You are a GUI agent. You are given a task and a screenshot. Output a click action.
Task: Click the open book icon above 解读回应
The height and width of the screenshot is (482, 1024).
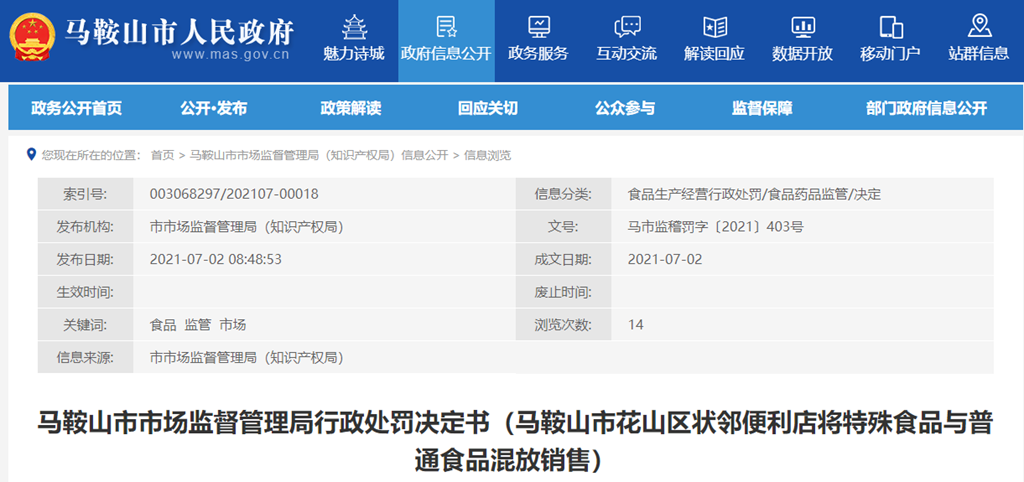(x=714, y=27)
